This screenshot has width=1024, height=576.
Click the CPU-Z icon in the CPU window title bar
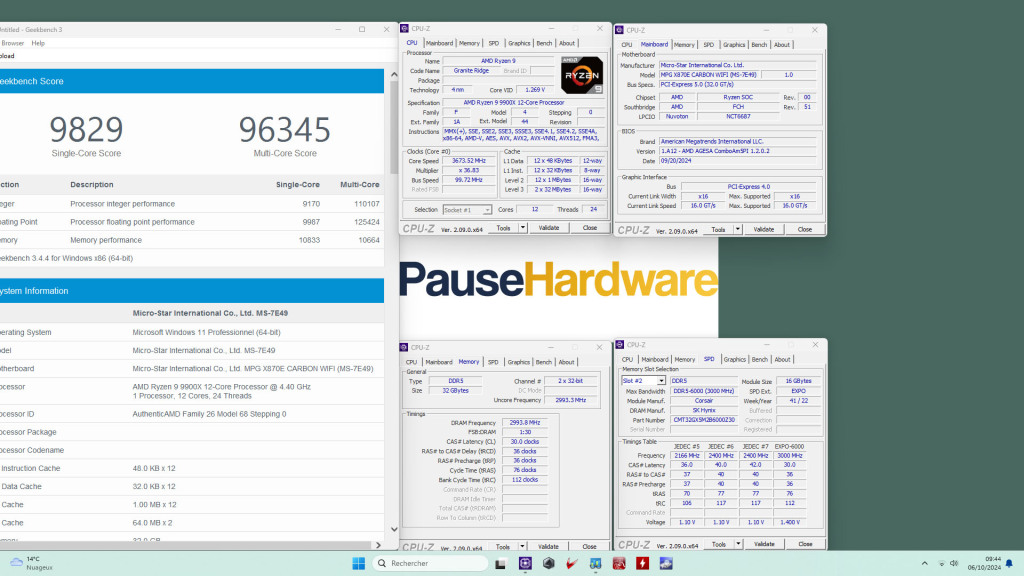tap(403, 27)
